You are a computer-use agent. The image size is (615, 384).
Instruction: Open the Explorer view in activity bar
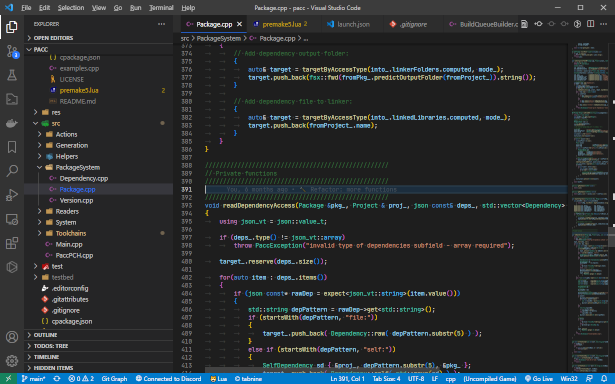coord(12,27)
